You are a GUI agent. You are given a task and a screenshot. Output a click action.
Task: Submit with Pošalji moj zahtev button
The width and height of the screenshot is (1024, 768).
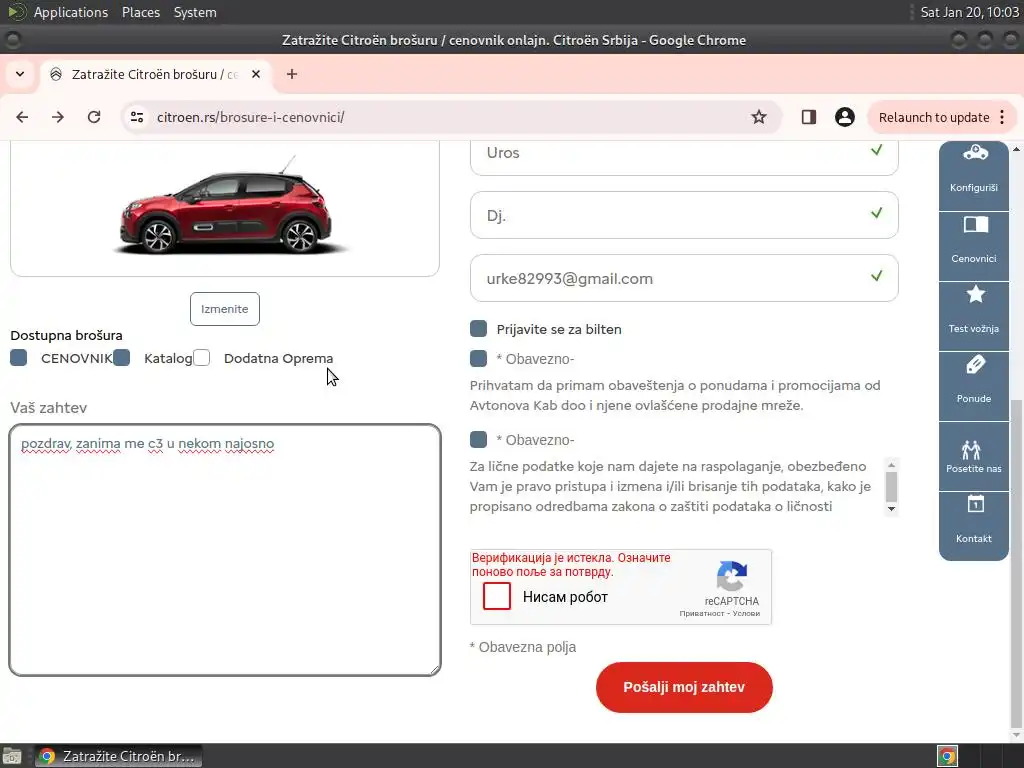coord(684,687)
